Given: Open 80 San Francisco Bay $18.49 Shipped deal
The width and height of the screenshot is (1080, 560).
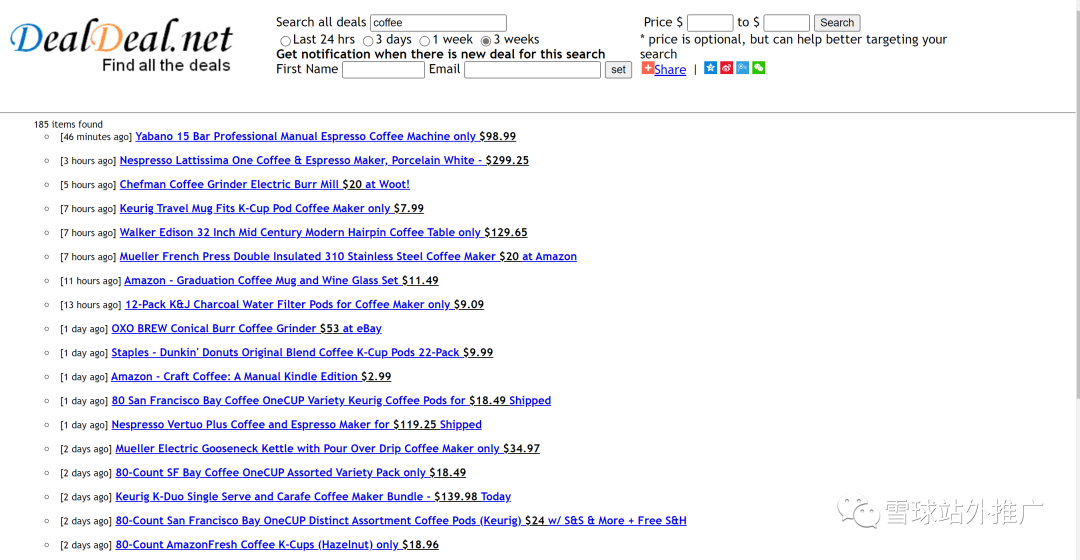Looking at the screenshot, I should [331, 401].
